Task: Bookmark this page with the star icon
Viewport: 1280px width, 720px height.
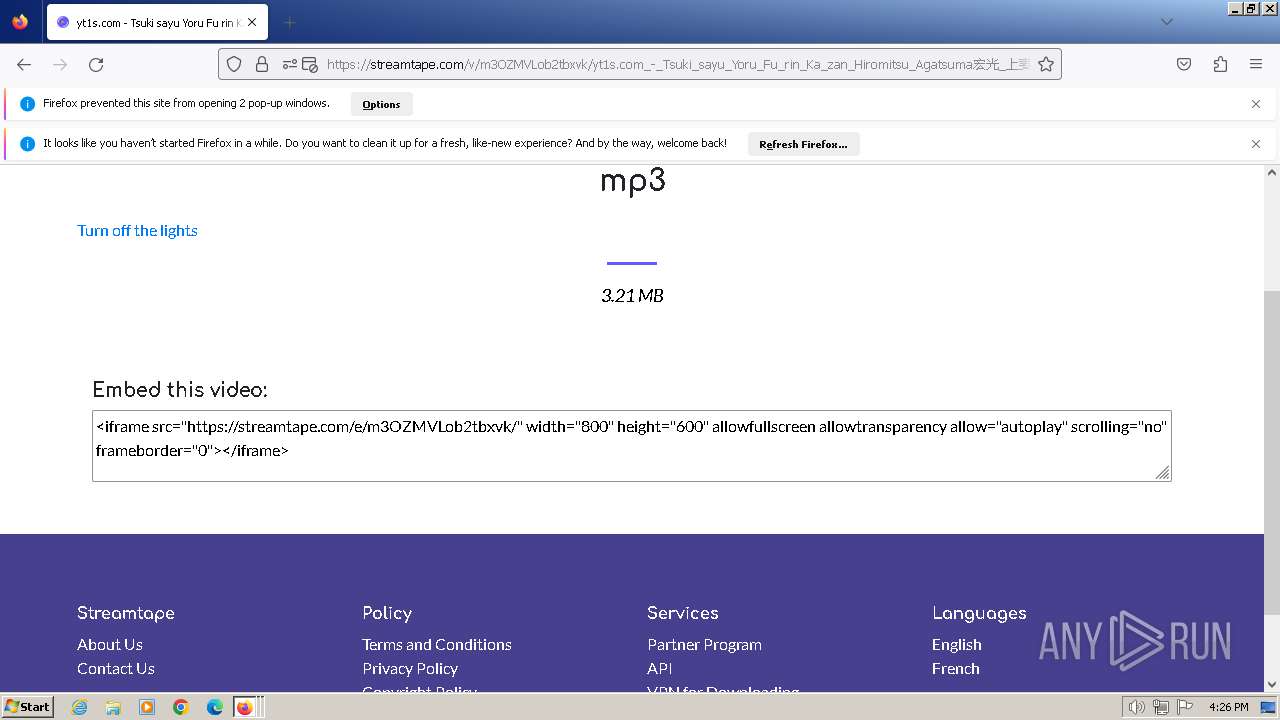Action: pos(1046,64)
